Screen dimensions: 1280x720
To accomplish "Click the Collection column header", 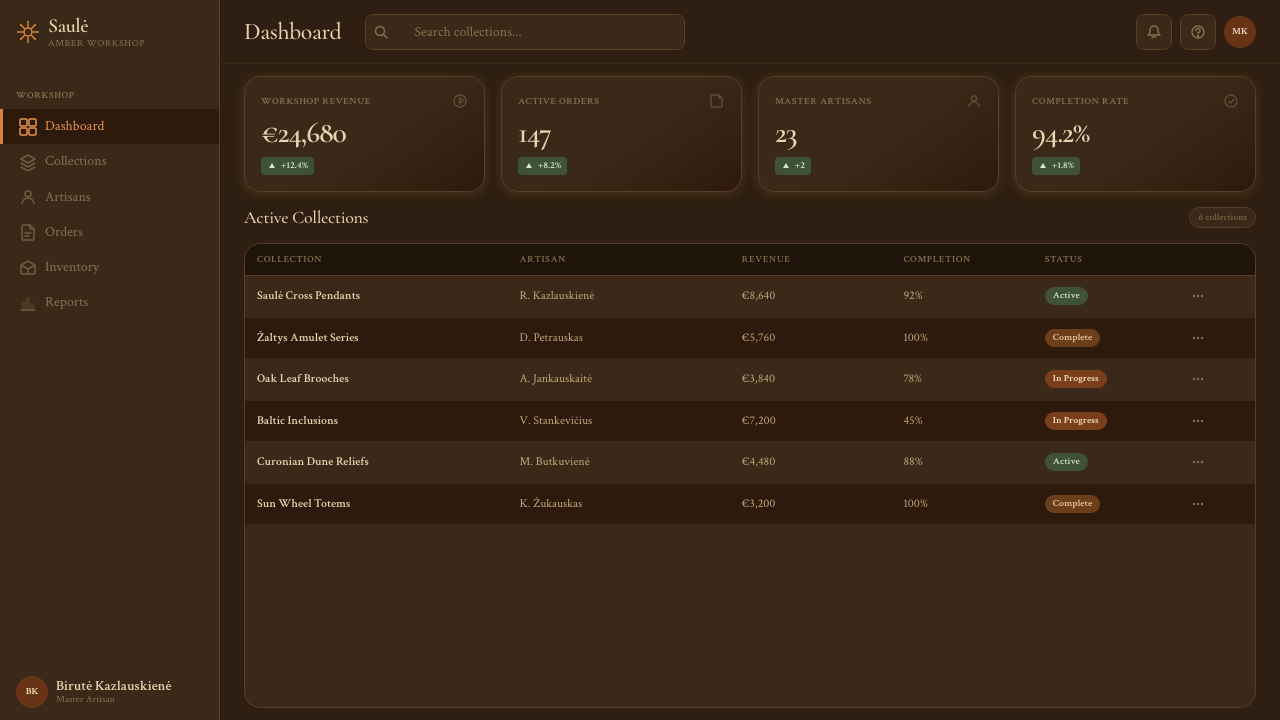I will click(289, 259).
